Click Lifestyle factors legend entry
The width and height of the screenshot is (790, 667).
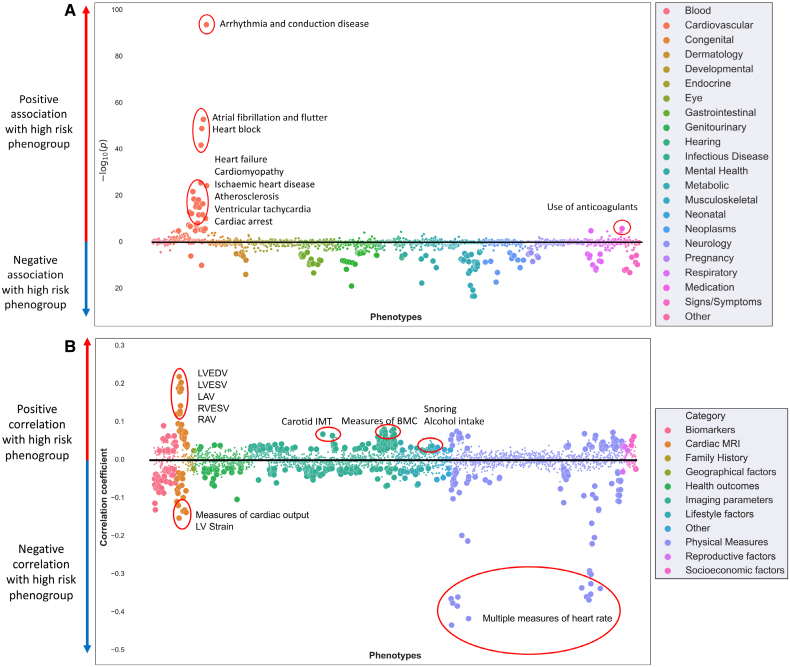click(x=719, y=514)
